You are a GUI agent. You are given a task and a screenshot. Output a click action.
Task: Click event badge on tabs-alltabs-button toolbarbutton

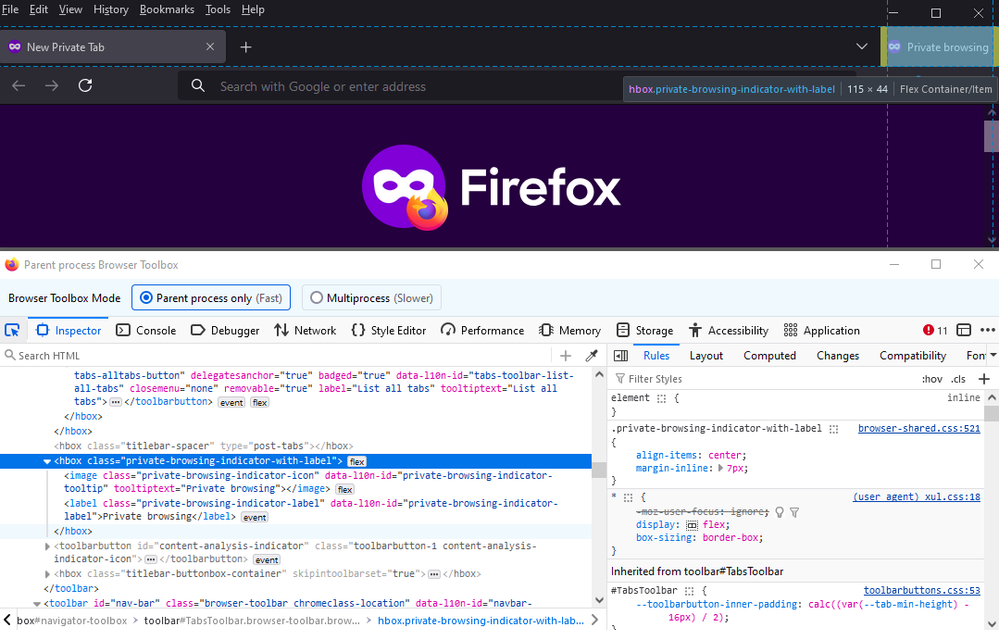[x=231, y=403]
